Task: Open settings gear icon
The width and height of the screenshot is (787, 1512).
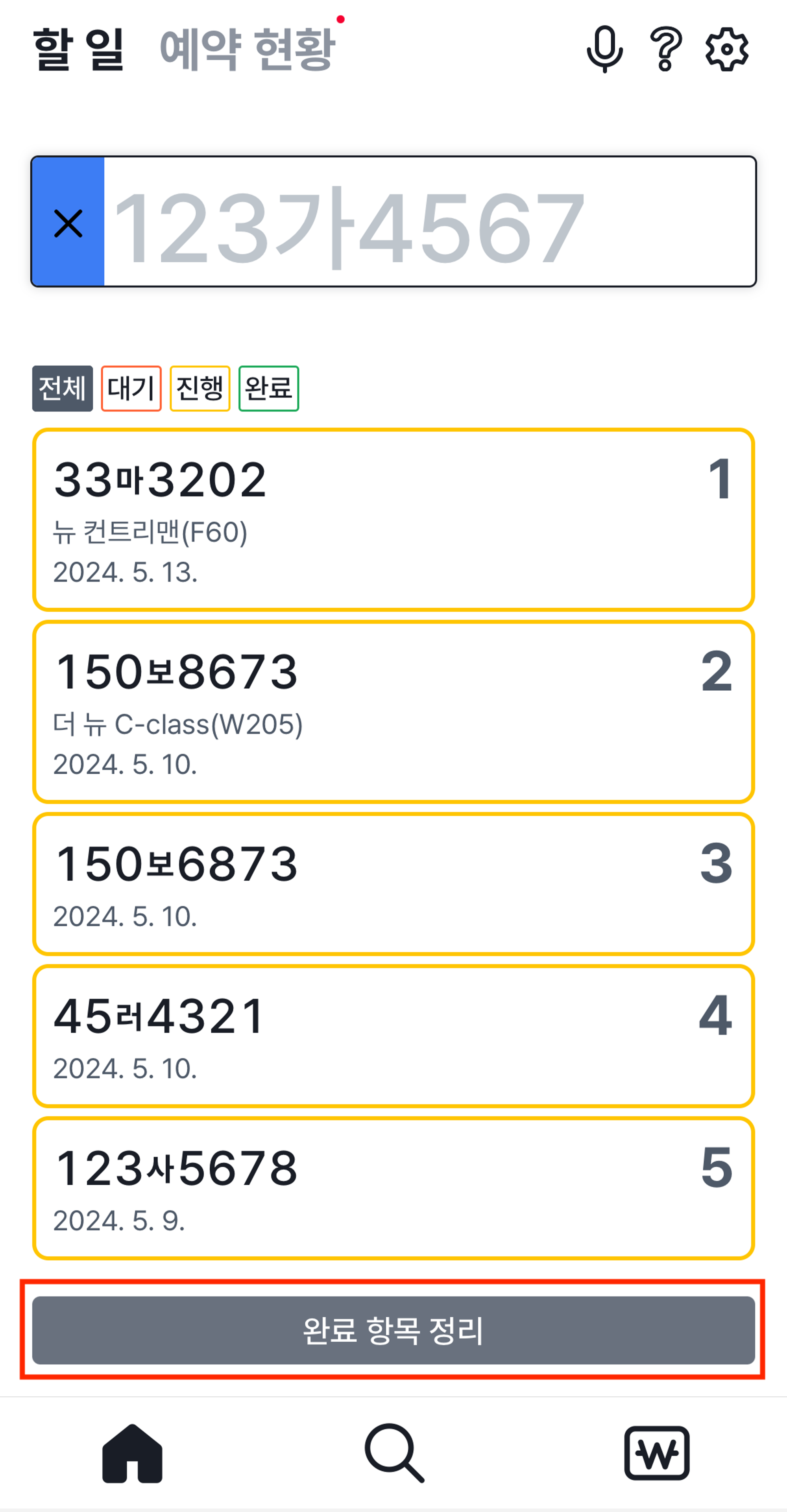Action: point(726,49)
